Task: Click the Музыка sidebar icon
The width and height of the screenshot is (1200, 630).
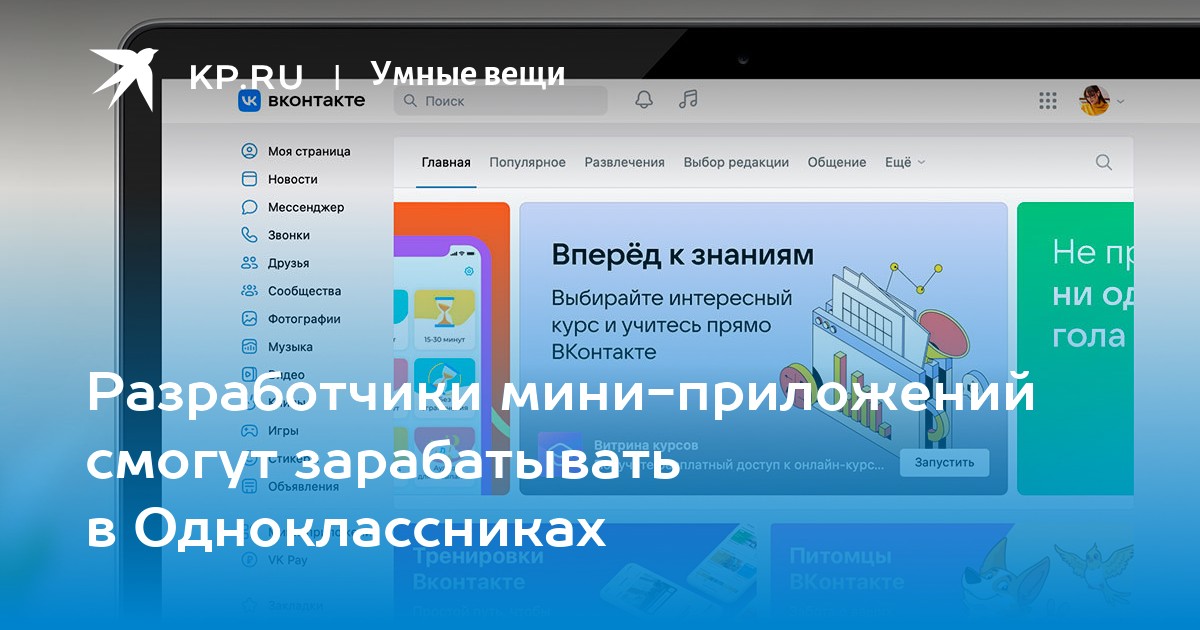Action: 249,347
